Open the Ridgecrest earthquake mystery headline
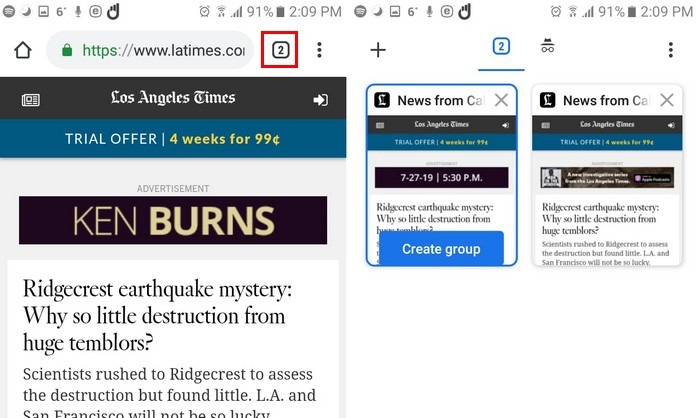 (x=157, y=316)
